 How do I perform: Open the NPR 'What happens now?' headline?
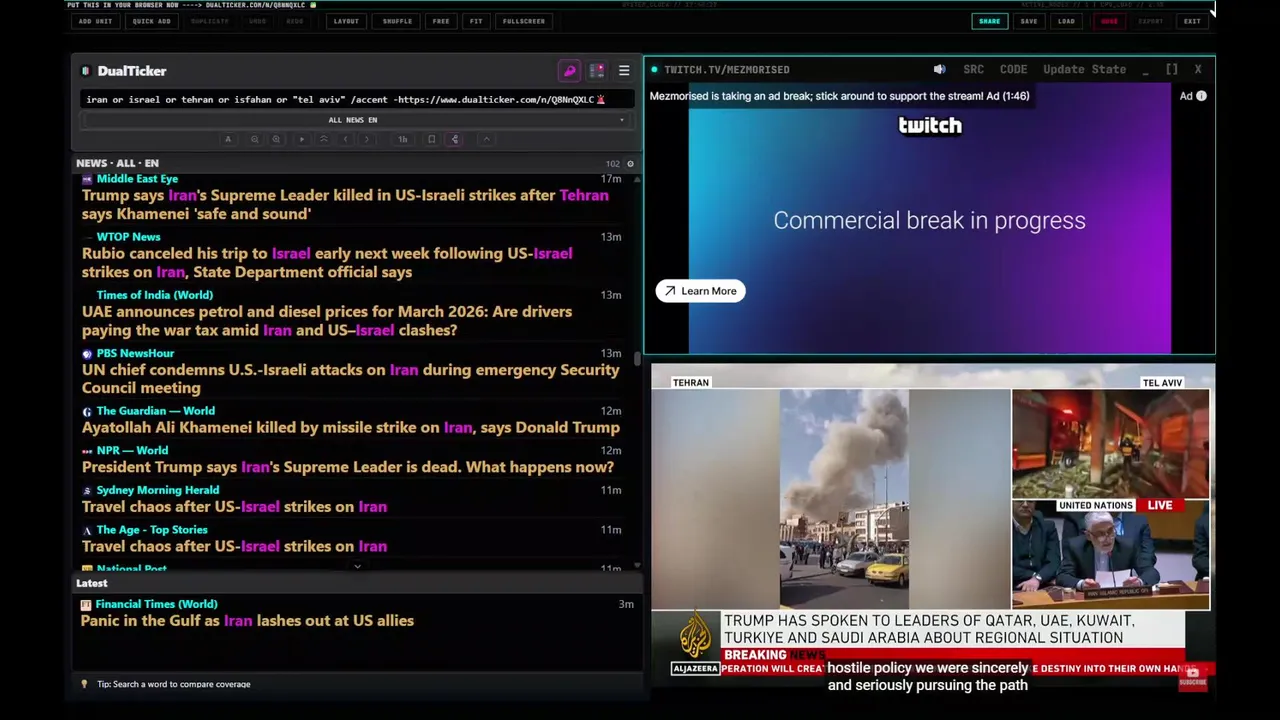(348, 467)
